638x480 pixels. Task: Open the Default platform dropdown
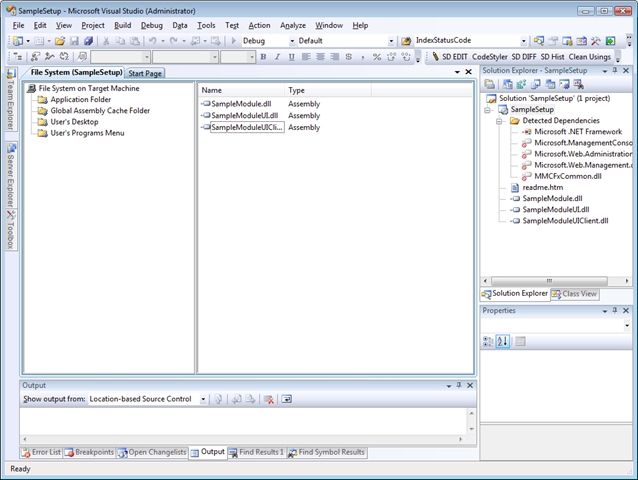coord(391,41)
